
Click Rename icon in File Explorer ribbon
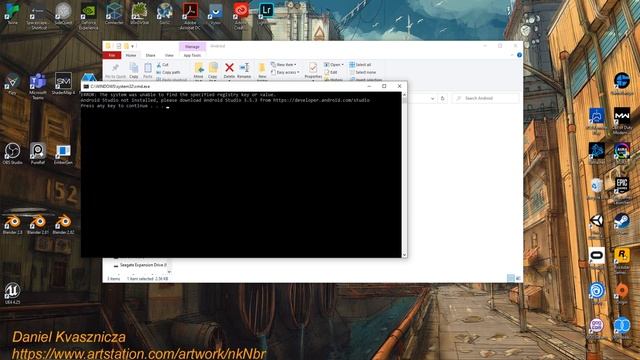244,70
